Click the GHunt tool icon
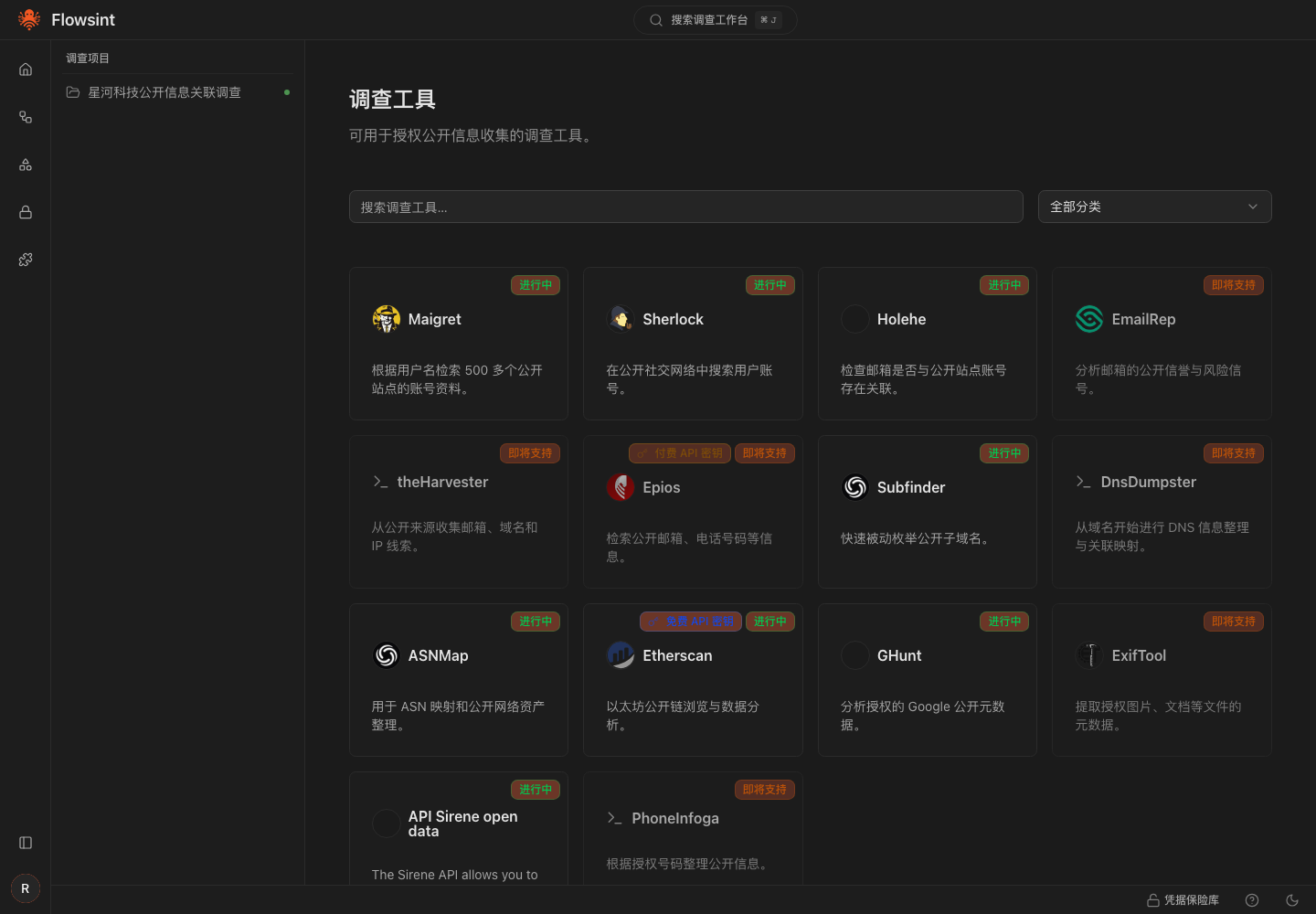Viewport: 1316px width, 914px height. [855, 655]
